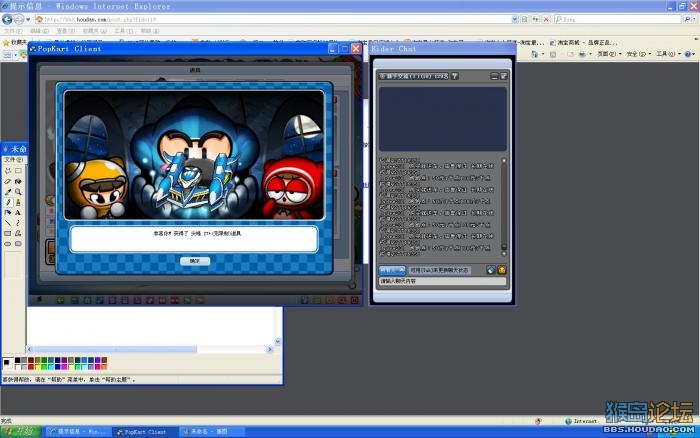Select the Pencil tool in Paint
Viewport: 700px width, 438px height.
tap(8, 202)
